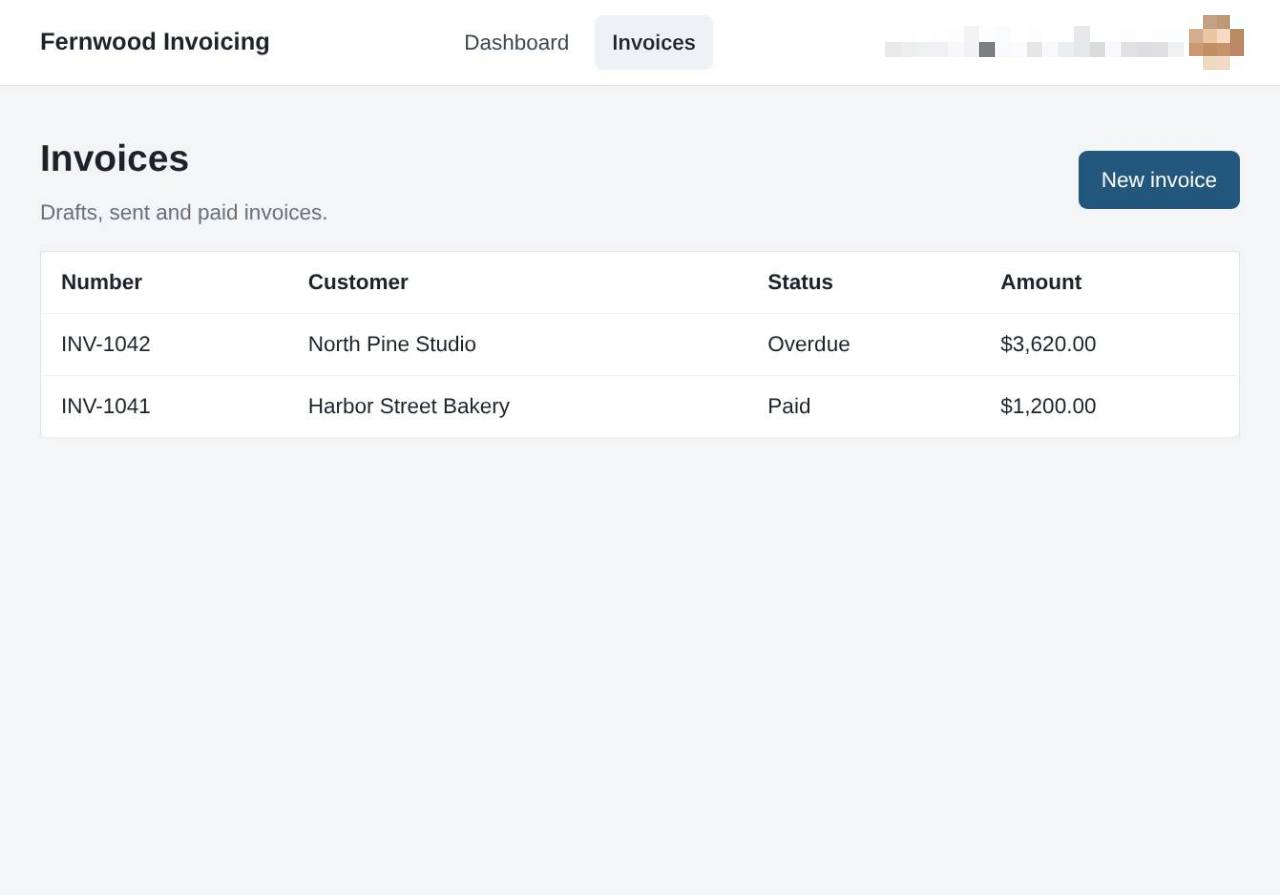The width and height of the screenshot is (1280, 895).
Task: Select customer North Pine Studio
Action: pyautogui.click(x=392, y=344)
